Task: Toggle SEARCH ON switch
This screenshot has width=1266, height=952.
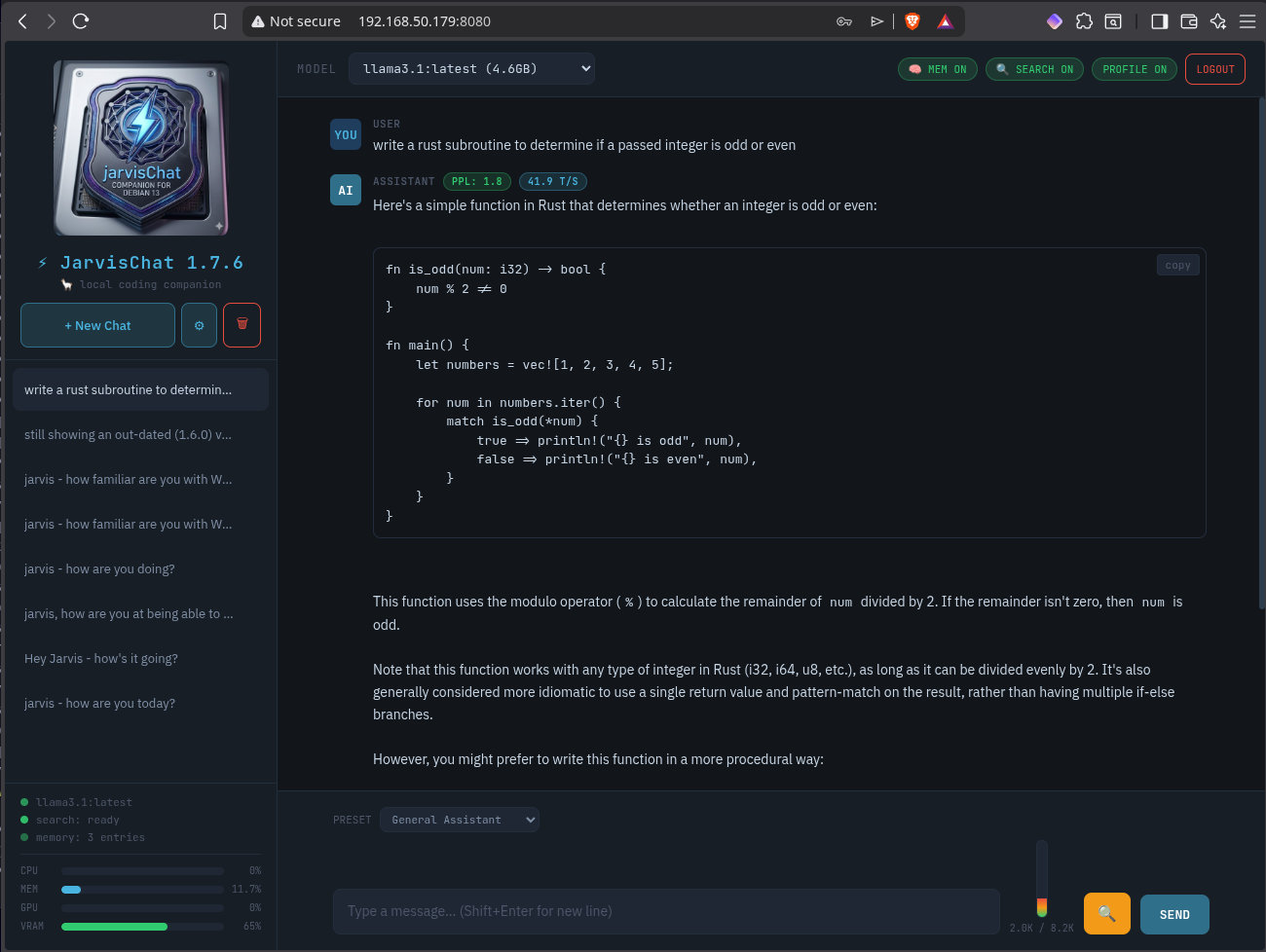Action: coord(1034,69)
